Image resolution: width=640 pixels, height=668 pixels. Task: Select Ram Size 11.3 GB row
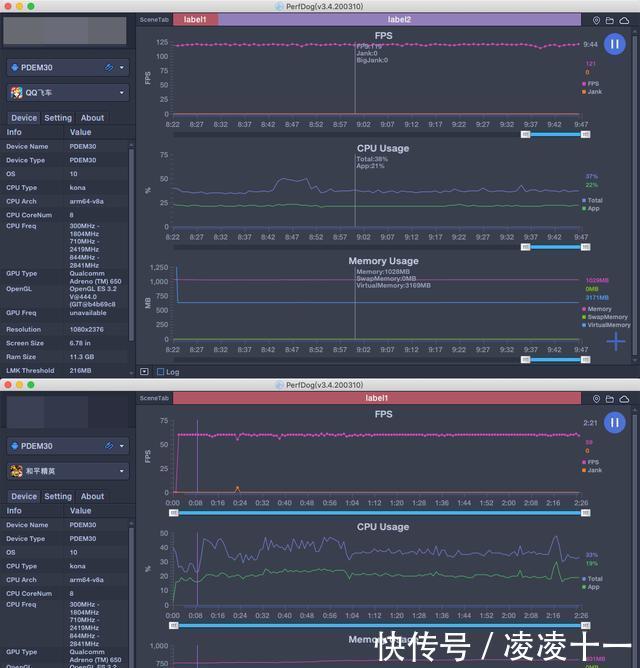pos(64,357)
